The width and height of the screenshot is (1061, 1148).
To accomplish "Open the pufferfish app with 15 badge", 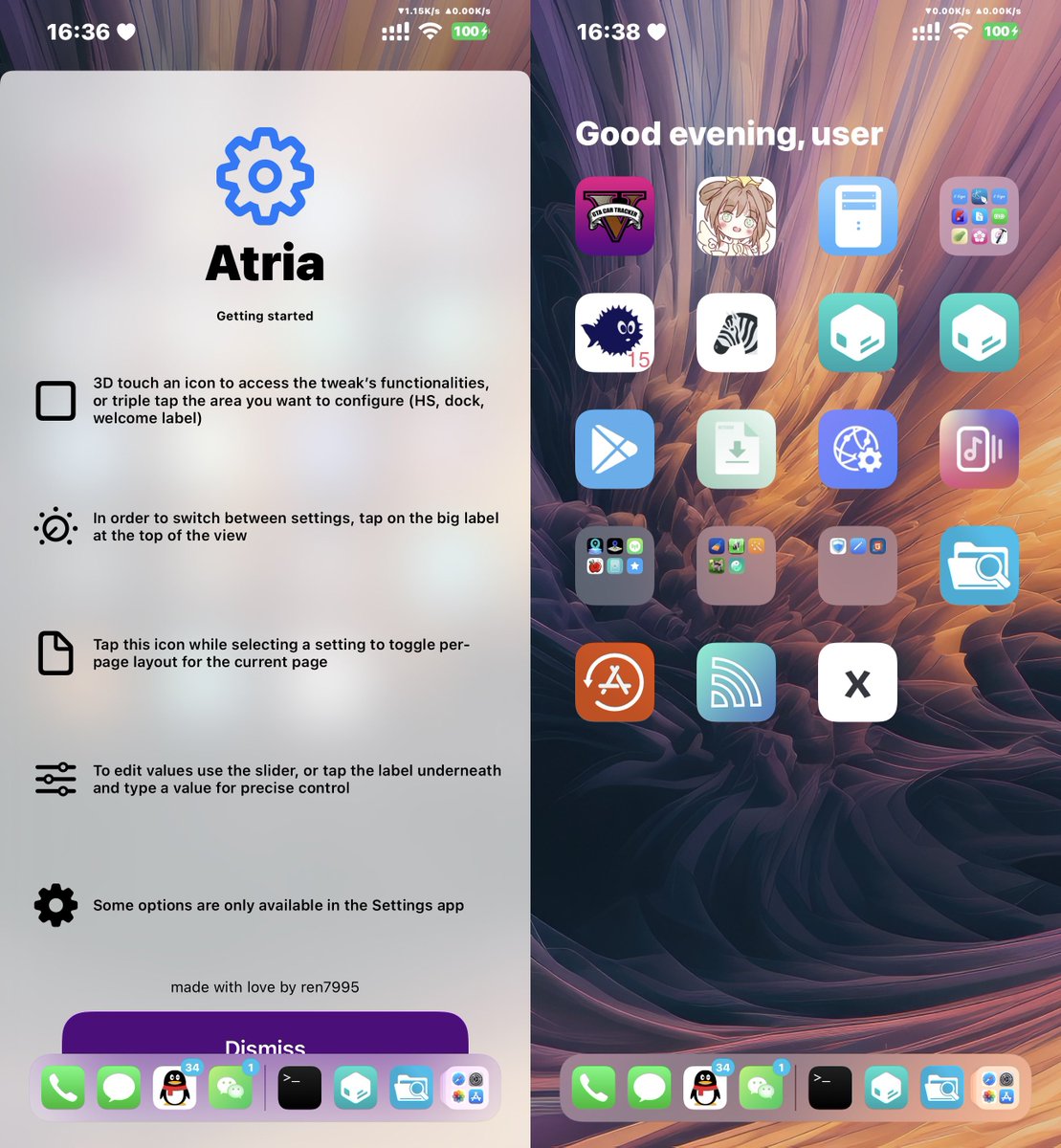I will click(x=614, y=333).
